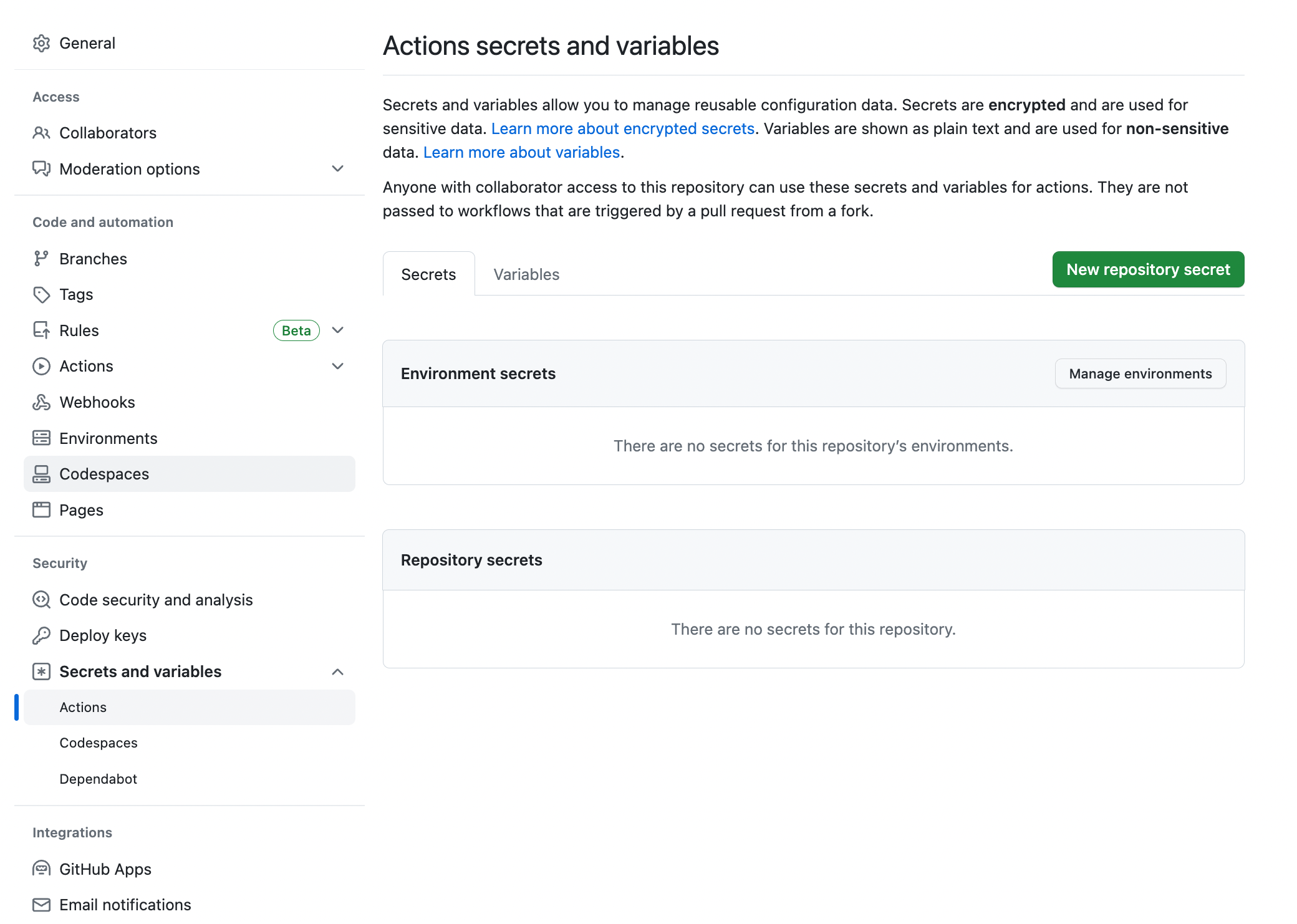Click the Environments server icon
Image resolution: width=1297 pixels, height=924 pixels.
[41, 438]
